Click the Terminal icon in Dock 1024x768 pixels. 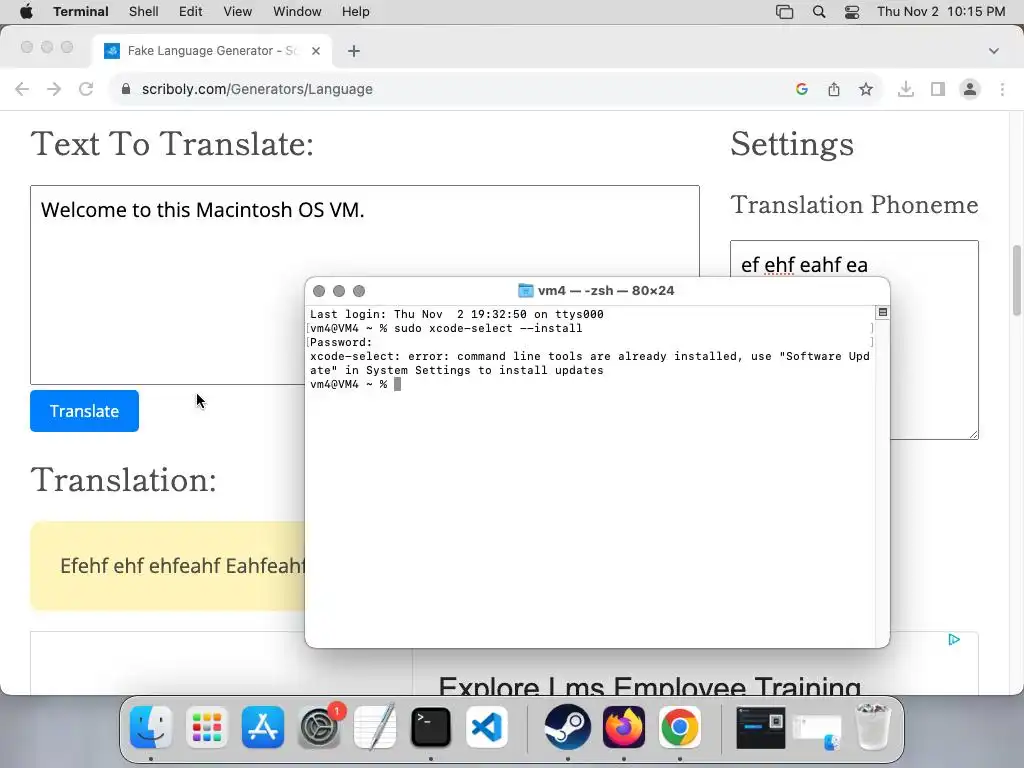pyautogui.click(x=431, y=727)
